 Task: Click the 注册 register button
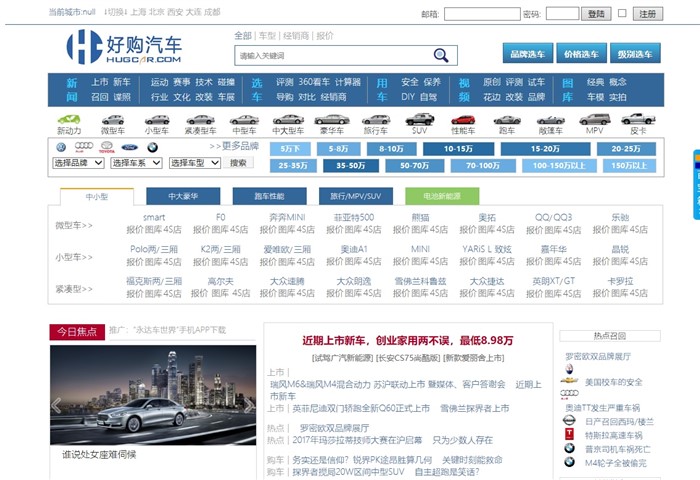tap(647, 14)
